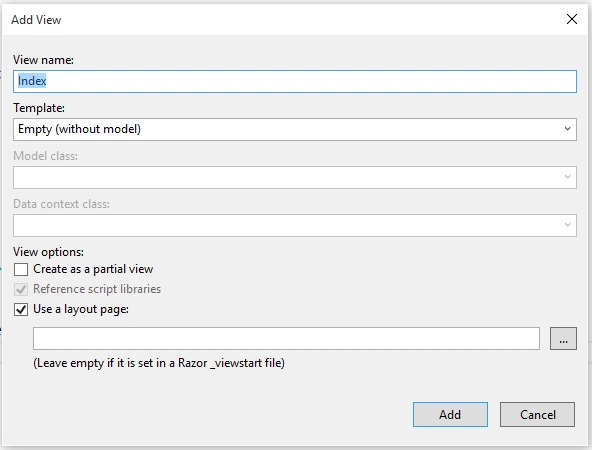Click the Use a layout page label
592x450 pixels.
[81, 309]
